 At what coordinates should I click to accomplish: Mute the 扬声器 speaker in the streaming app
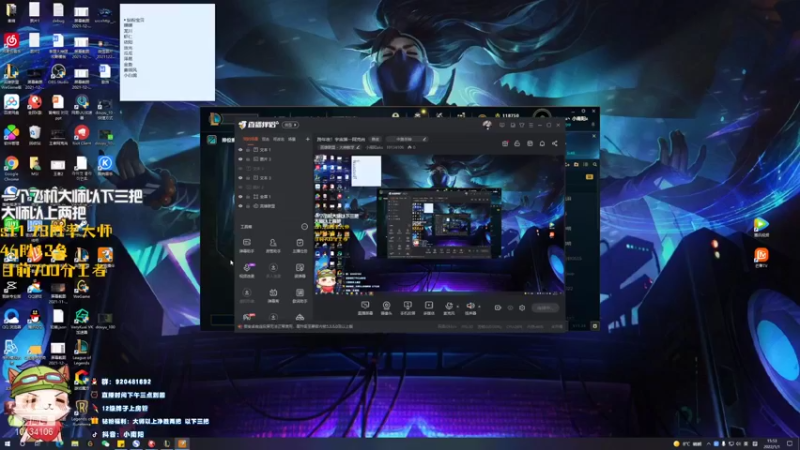click(x=470, y=308)
